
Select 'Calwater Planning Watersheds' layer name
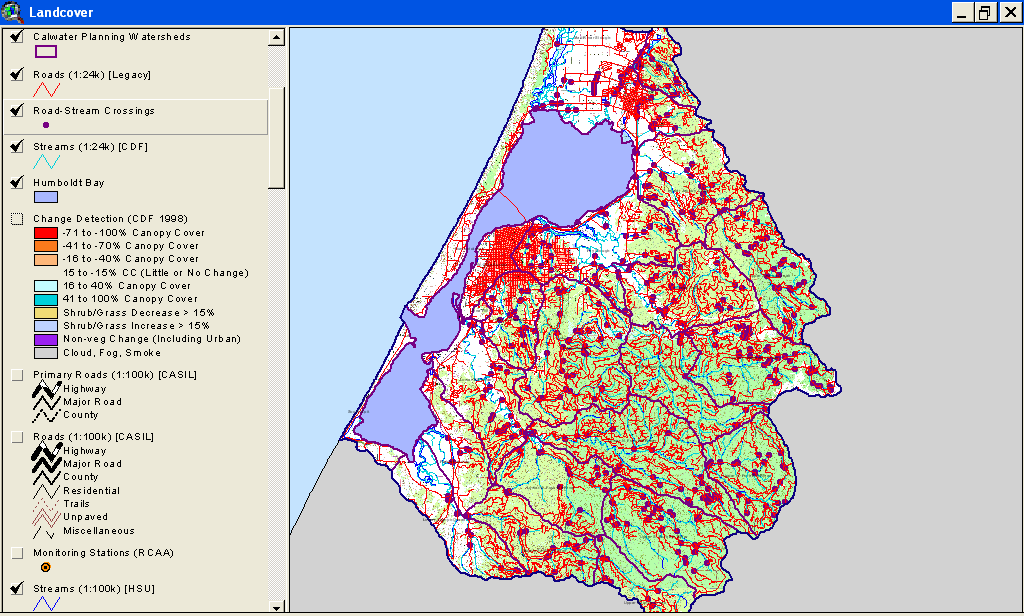(112, 37)
